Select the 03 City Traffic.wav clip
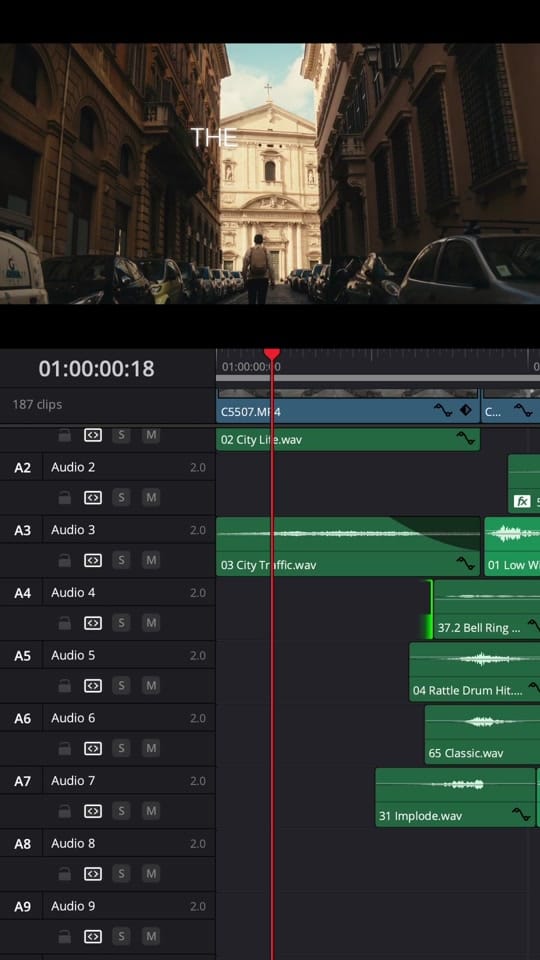The width and height of the screenshot is (540, 960). click(348, 546)
